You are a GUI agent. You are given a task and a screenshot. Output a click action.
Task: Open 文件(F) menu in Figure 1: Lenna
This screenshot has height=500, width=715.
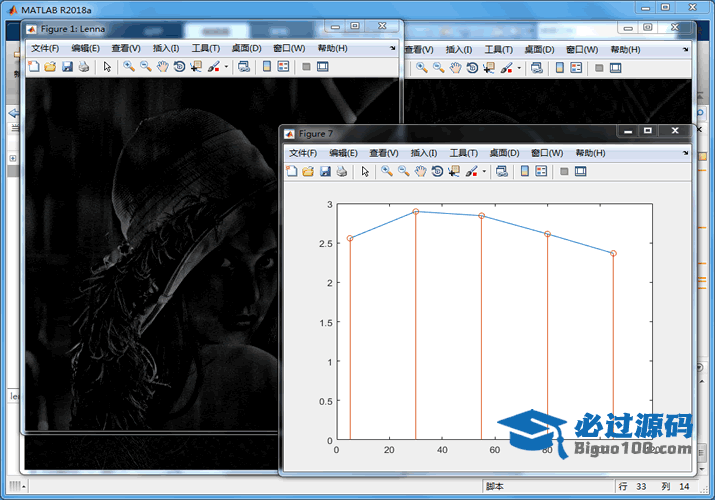(45, 48)
